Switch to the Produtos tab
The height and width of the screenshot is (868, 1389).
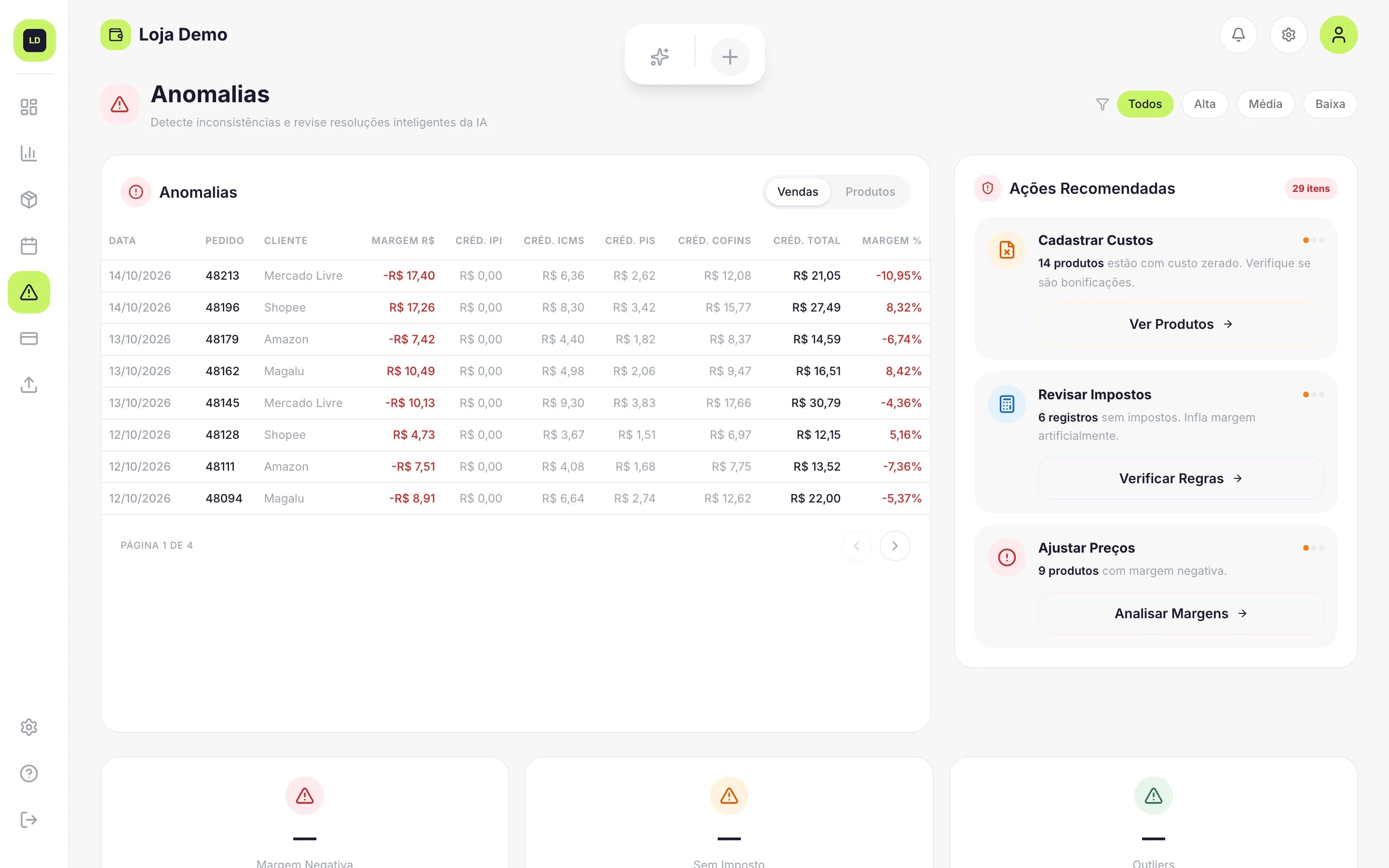(x=870, y=192)
